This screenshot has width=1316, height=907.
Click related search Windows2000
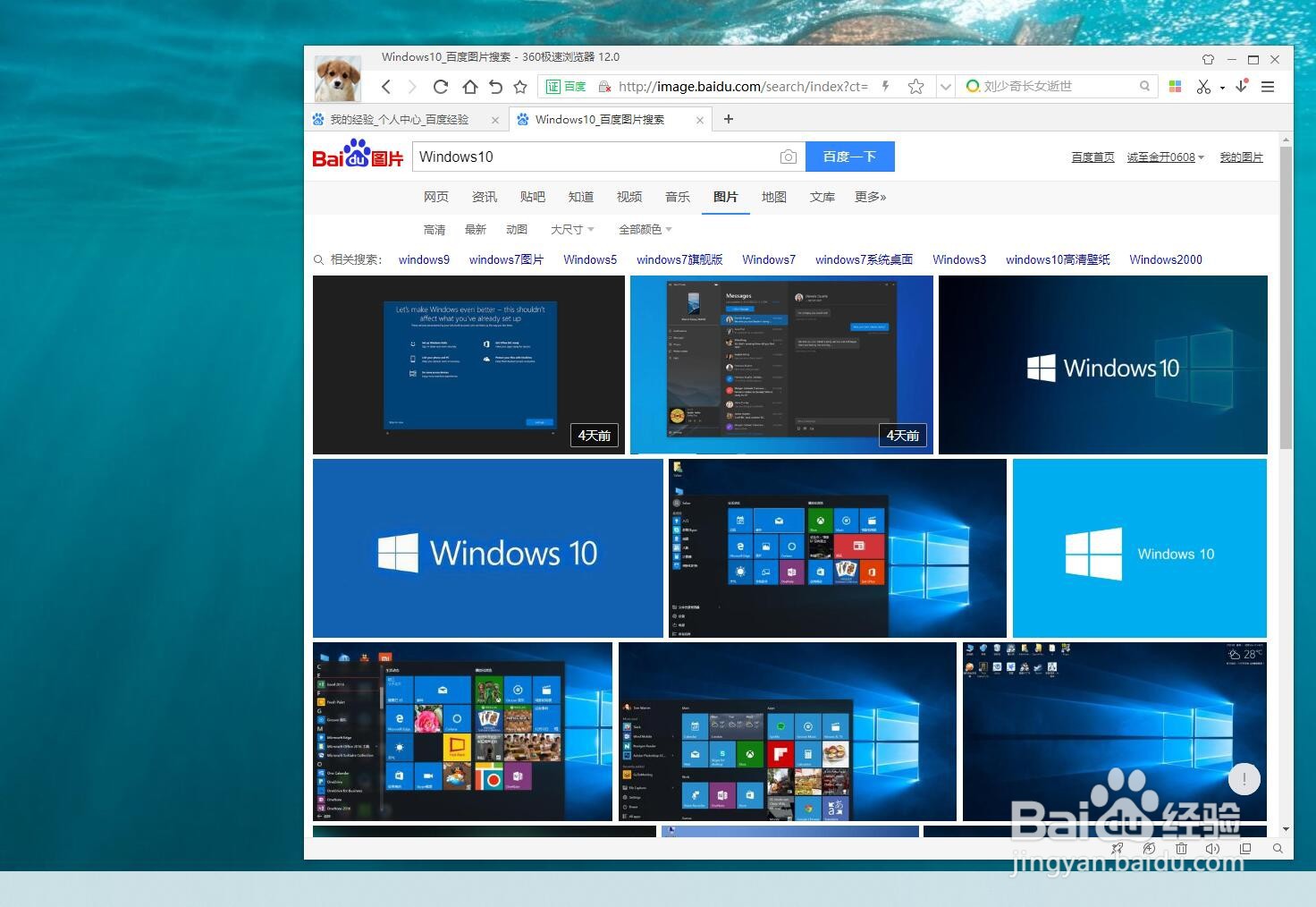(x=1166, y=259)
